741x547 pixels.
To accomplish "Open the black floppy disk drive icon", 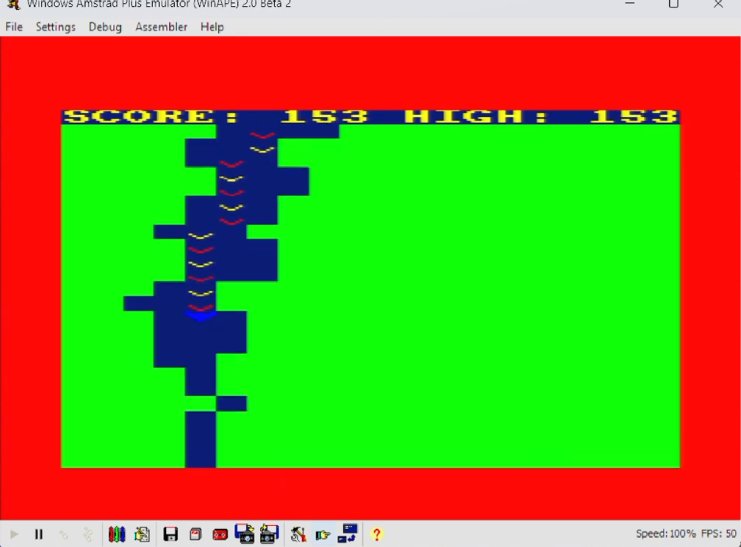I will point(171,534).
